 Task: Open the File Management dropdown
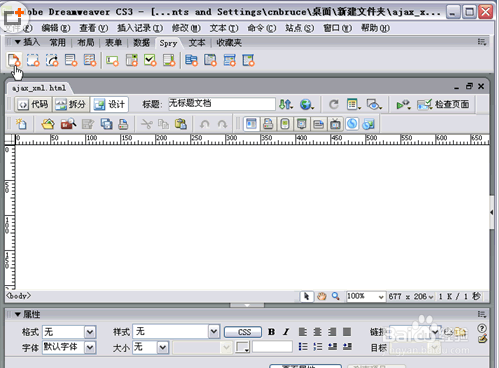(x=286, y=105)
